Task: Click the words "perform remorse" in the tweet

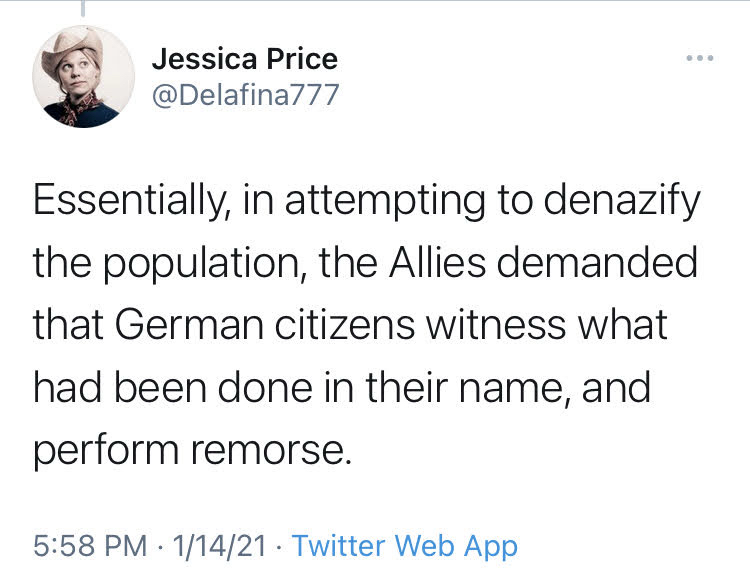Action: tap(192, 449)
